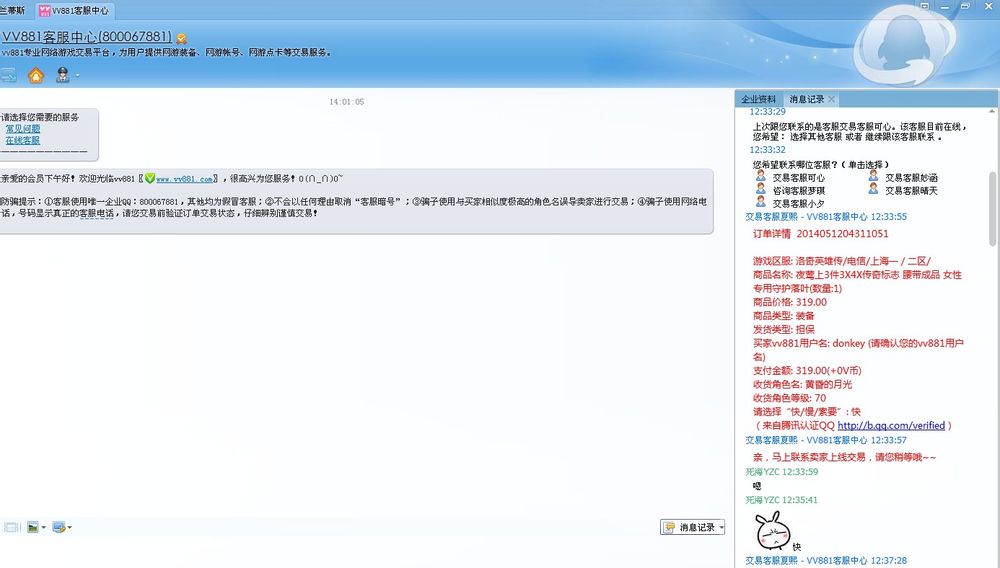Click the message history scrollbar thumb
The width and height of the screenshot is (1000, 568).
pyautogui.click(x=992, y=208)
